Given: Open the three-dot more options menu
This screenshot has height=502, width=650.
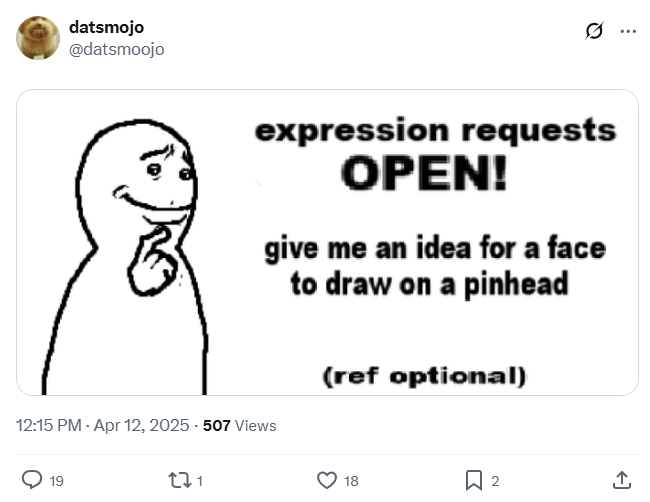Looking at the screenshot, I should pyautogui.click(x=628, y=31).
